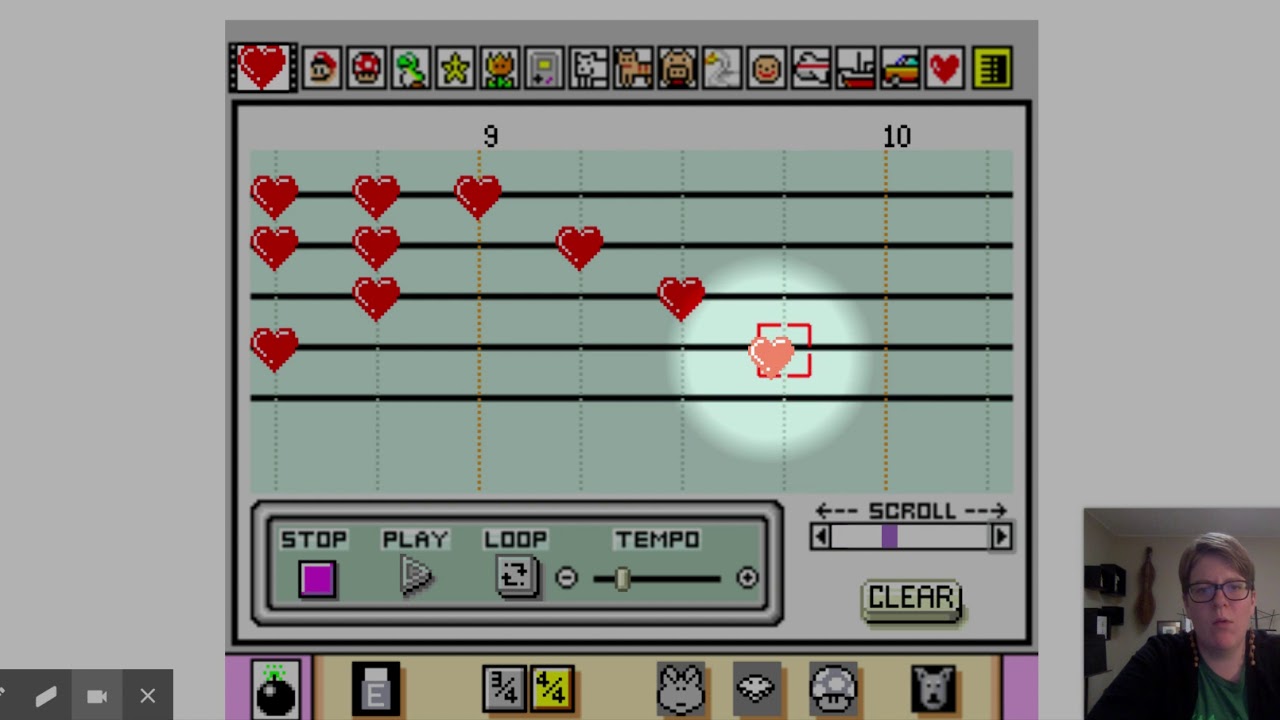1280x720 pixels.
Task: Increase tempo with the plus button
Action: [747, 578]
